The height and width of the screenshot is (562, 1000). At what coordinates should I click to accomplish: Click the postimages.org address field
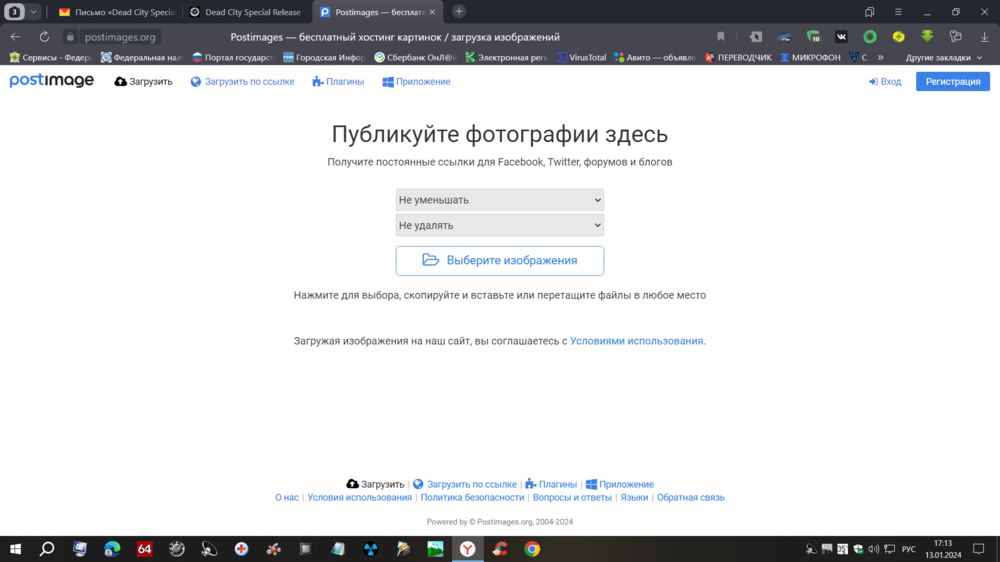click(x=120, y=37)
